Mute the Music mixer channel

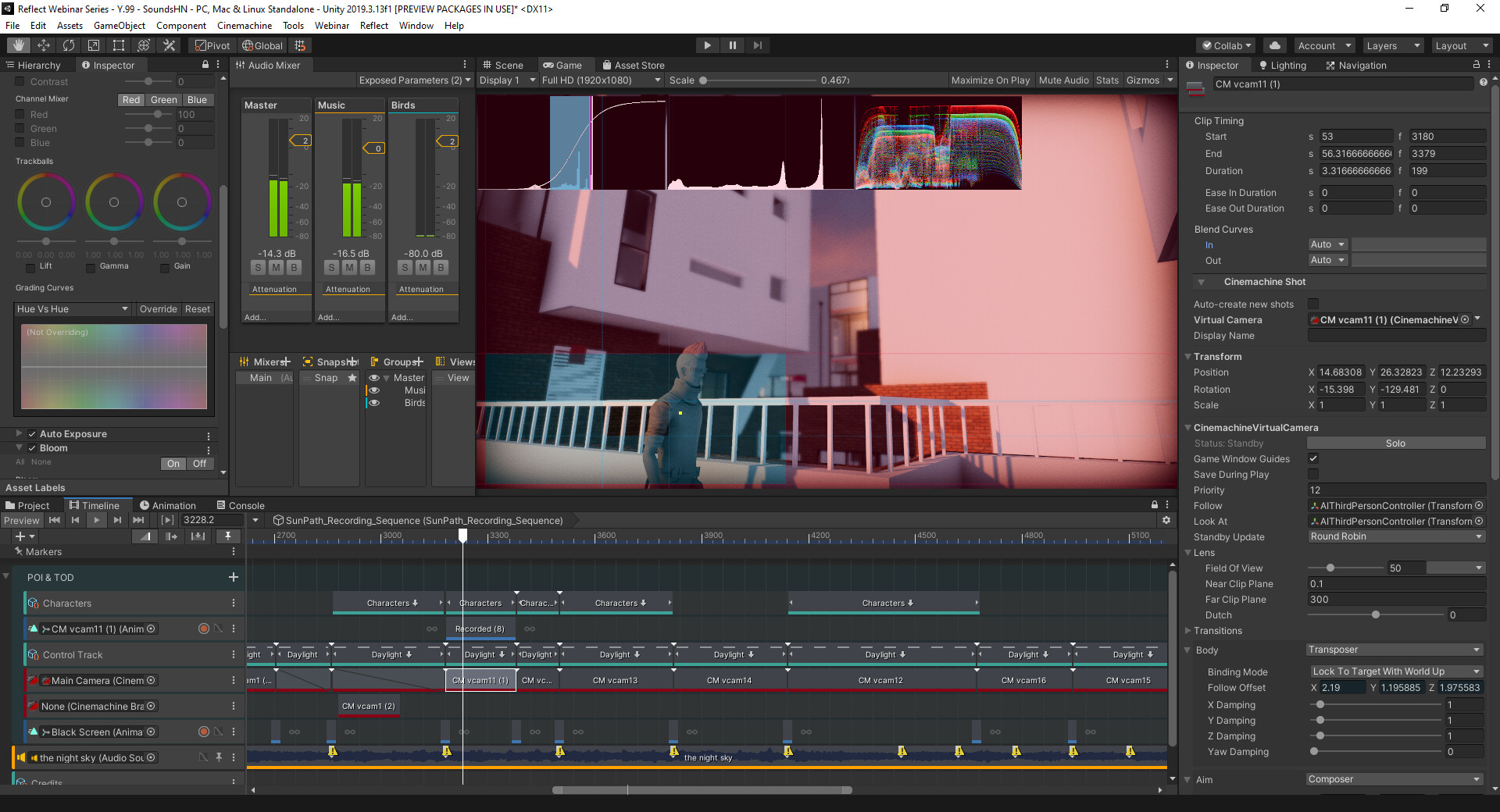349,267
